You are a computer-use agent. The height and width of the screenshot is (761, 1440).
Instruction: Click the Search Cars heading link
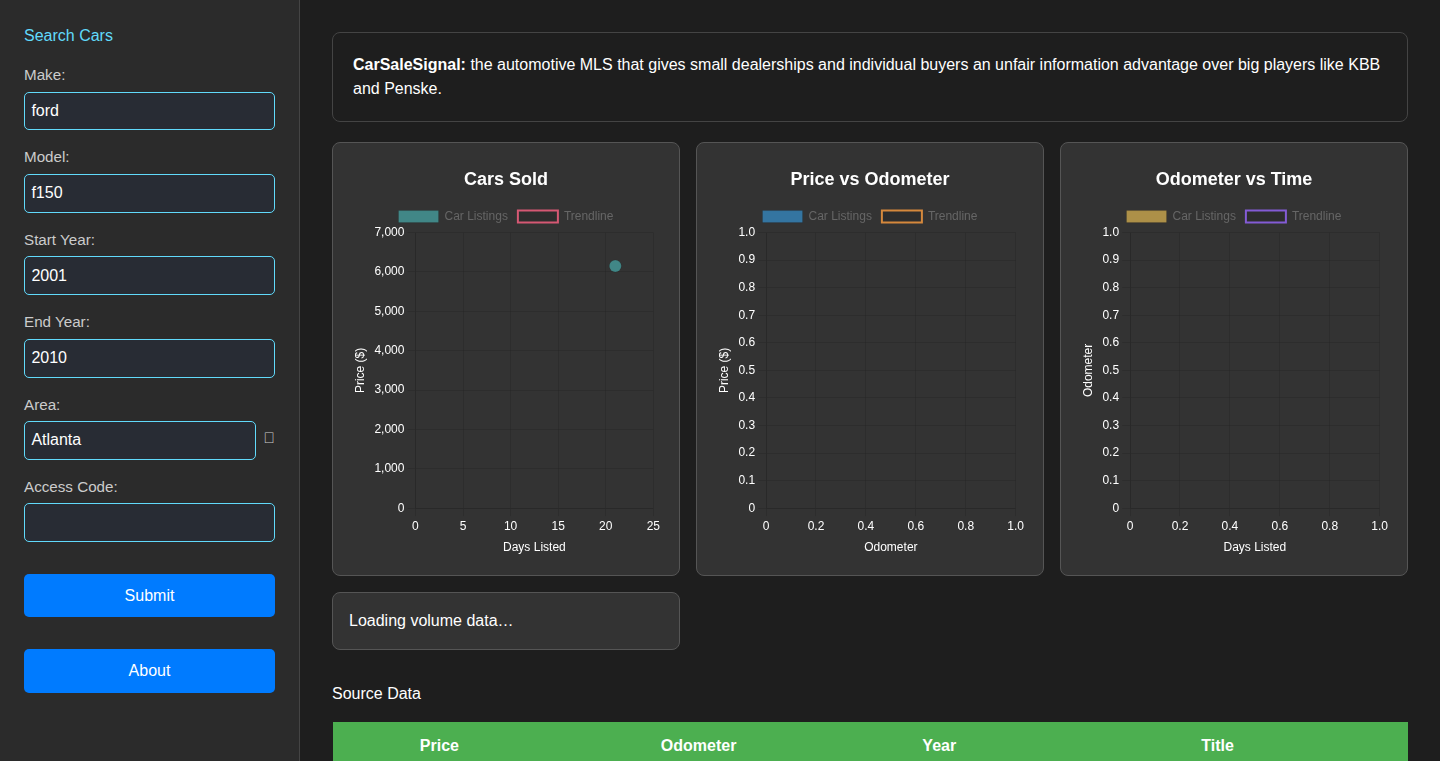pos(68,35)
